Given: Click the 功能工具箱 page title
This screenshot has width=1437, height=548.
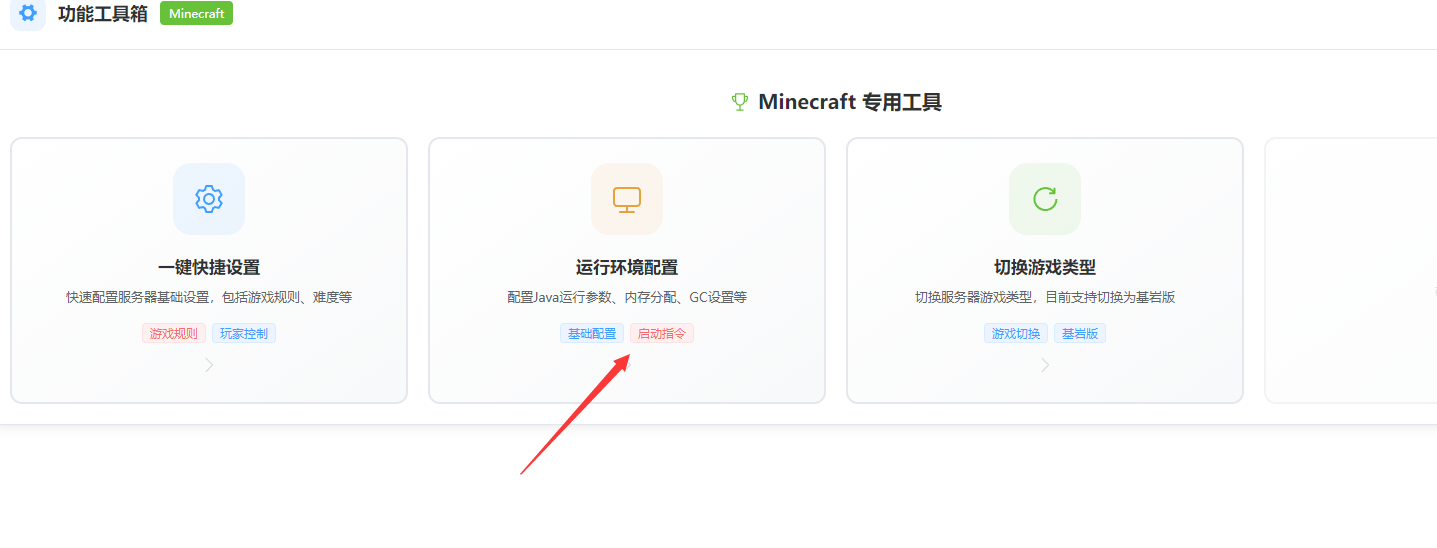Looking at the screenshot, I should pyautogui.click(x=103, y=14).
